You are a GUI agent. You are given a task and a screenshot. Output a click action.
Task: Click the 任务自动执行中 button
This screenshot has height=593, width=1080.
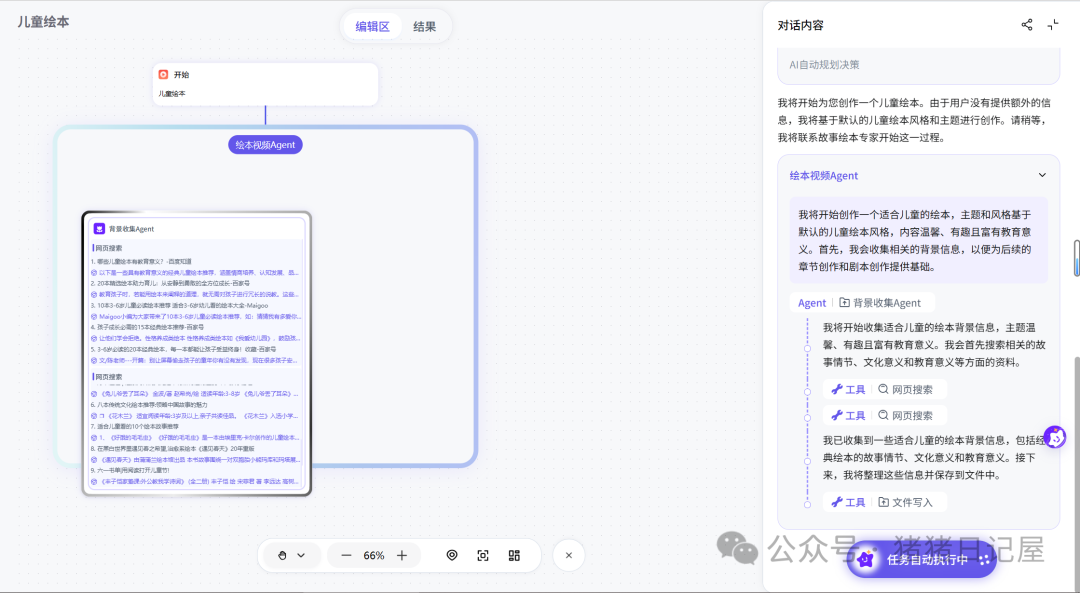pyautogui.click(x=919, y=561)
